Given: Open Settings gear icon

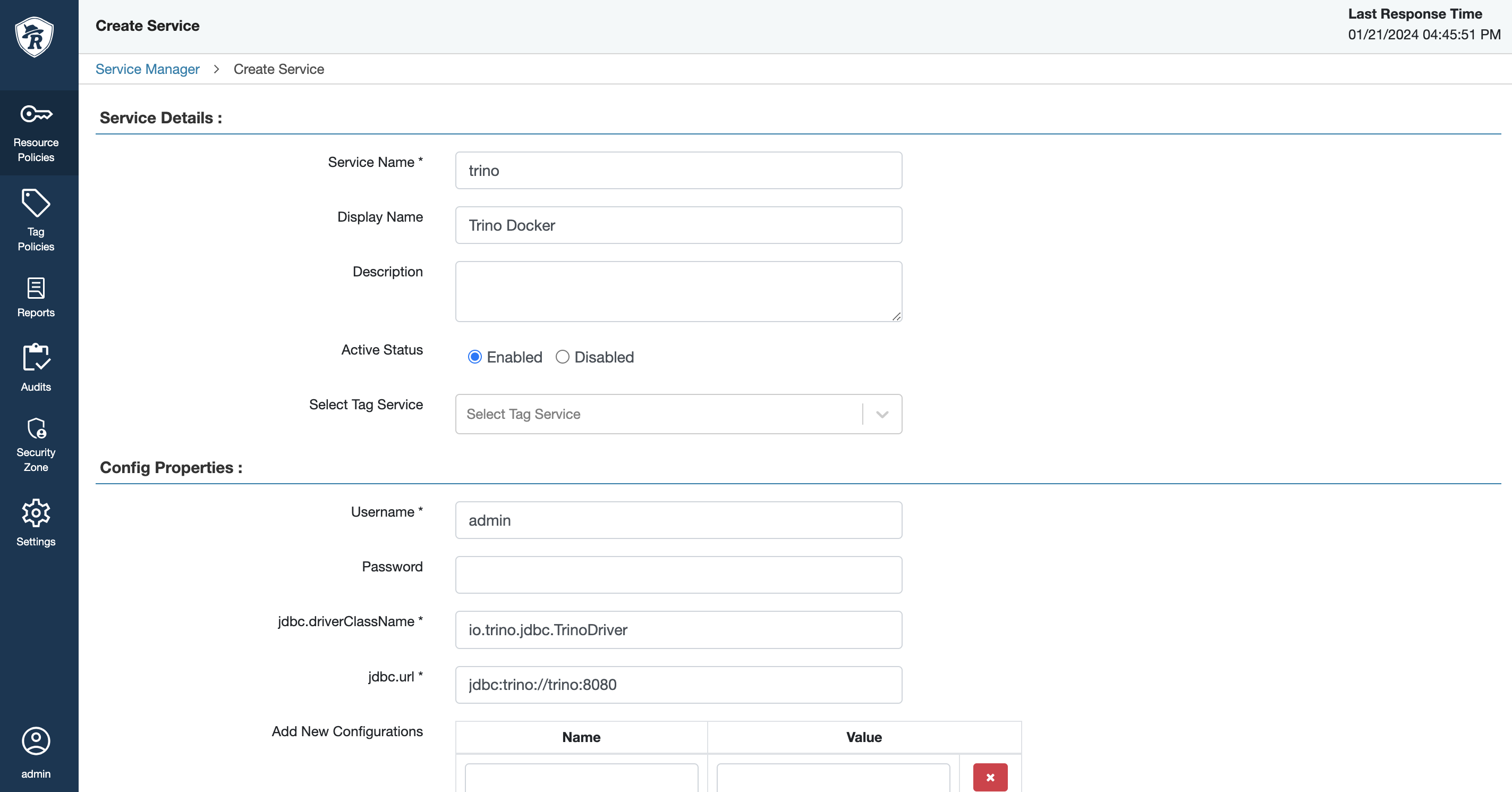Looking at the screenshot, I should [36, 513].
